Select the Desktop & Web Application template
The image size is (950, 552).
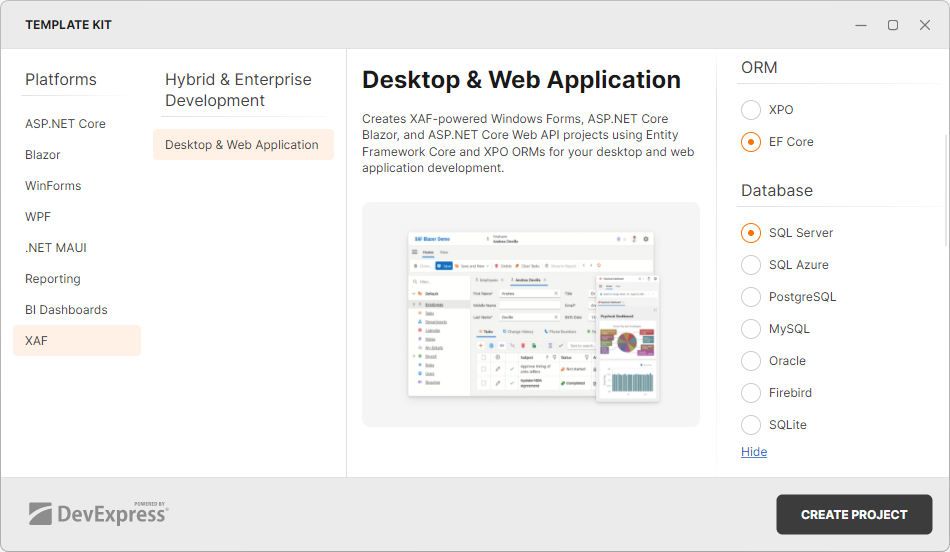pyautogui.click(x=243, y=145)
